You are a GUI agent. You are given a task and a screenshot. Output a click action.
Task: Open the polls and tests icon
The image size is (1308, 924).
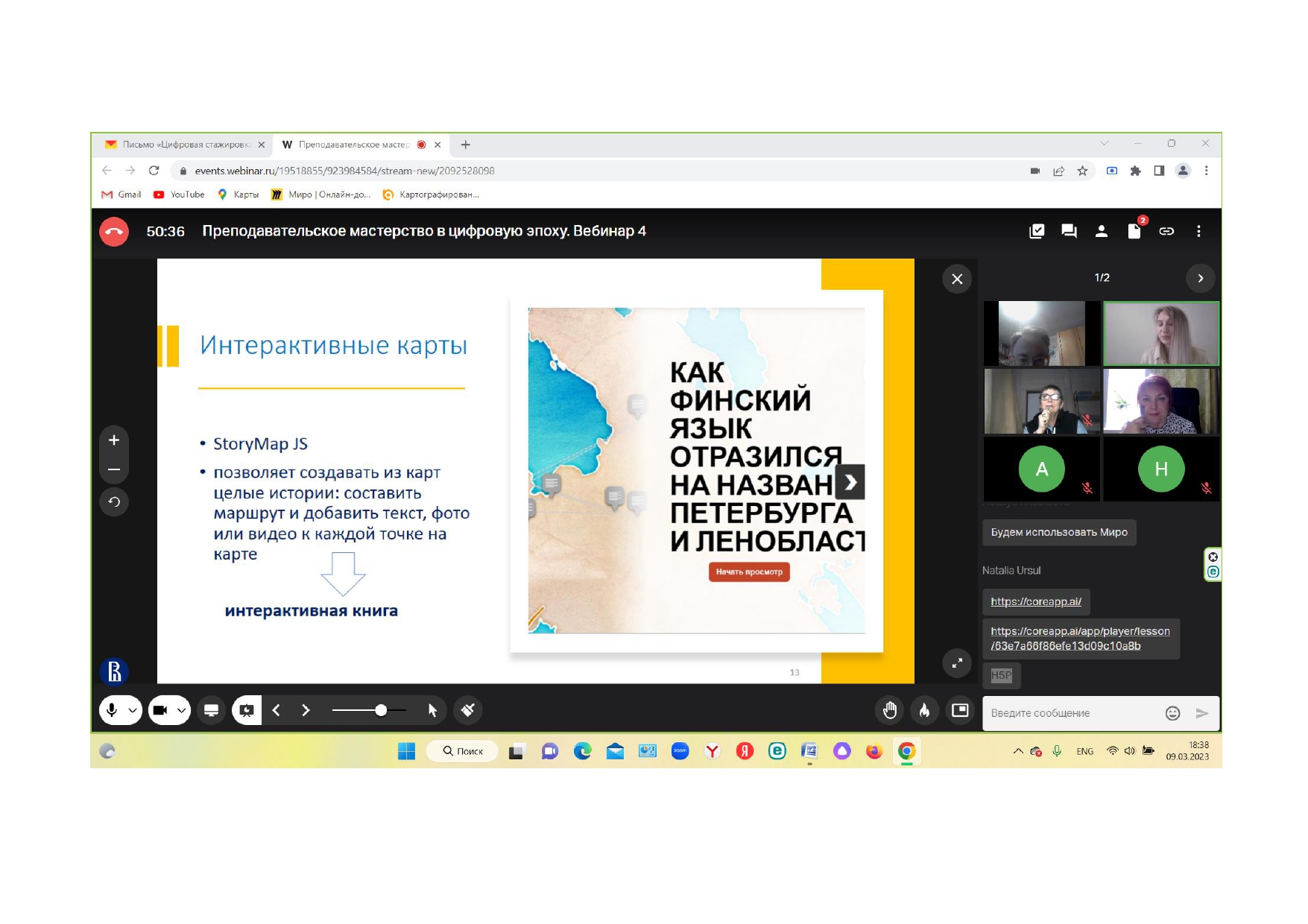[1036, 231]
